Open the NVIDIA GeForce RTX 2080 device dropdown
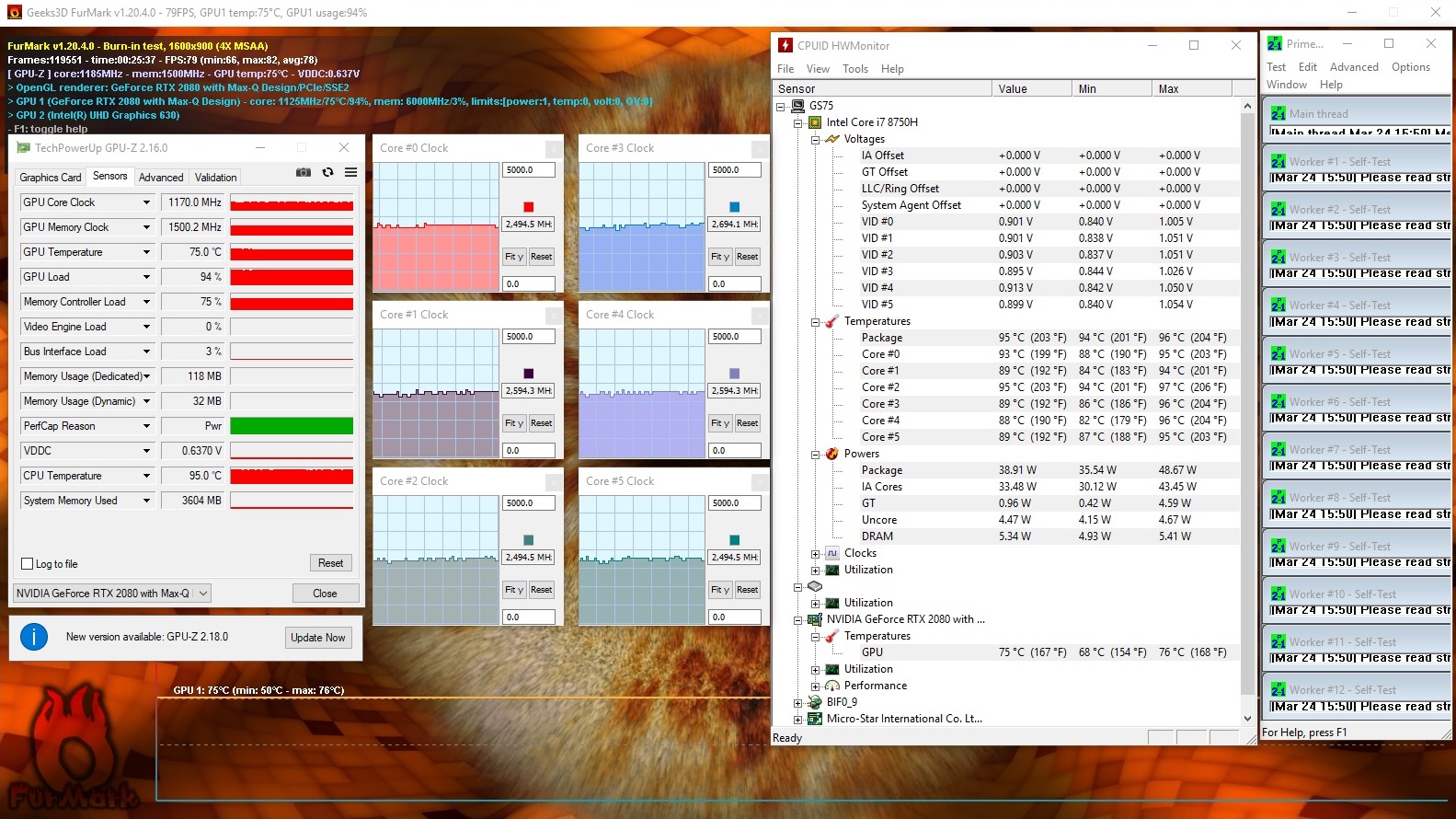Screen dimensions: 1456x819 point(112,594)
